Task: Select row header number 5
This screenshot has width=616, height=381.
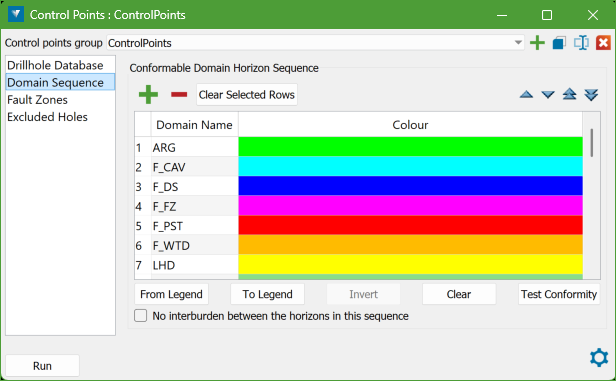Action: click(x=143, y=226)
